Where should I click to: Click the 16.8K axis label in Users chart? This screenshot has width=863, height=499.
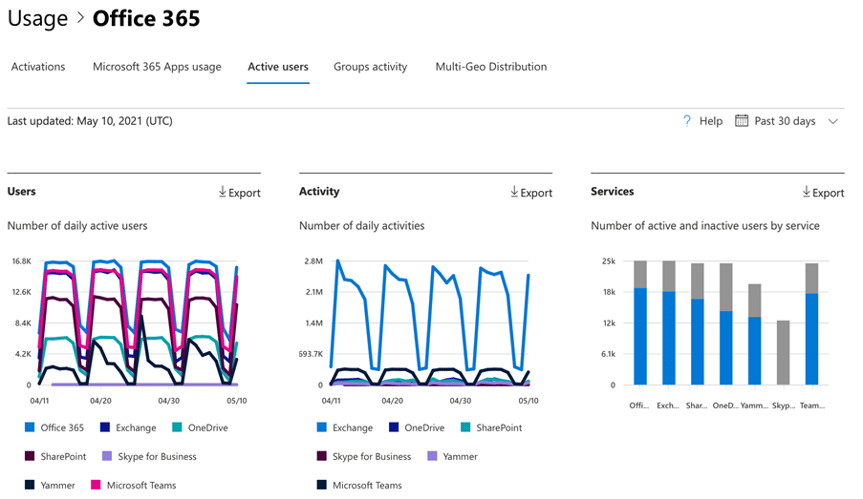pyautogui.click(x=22, y=261)
